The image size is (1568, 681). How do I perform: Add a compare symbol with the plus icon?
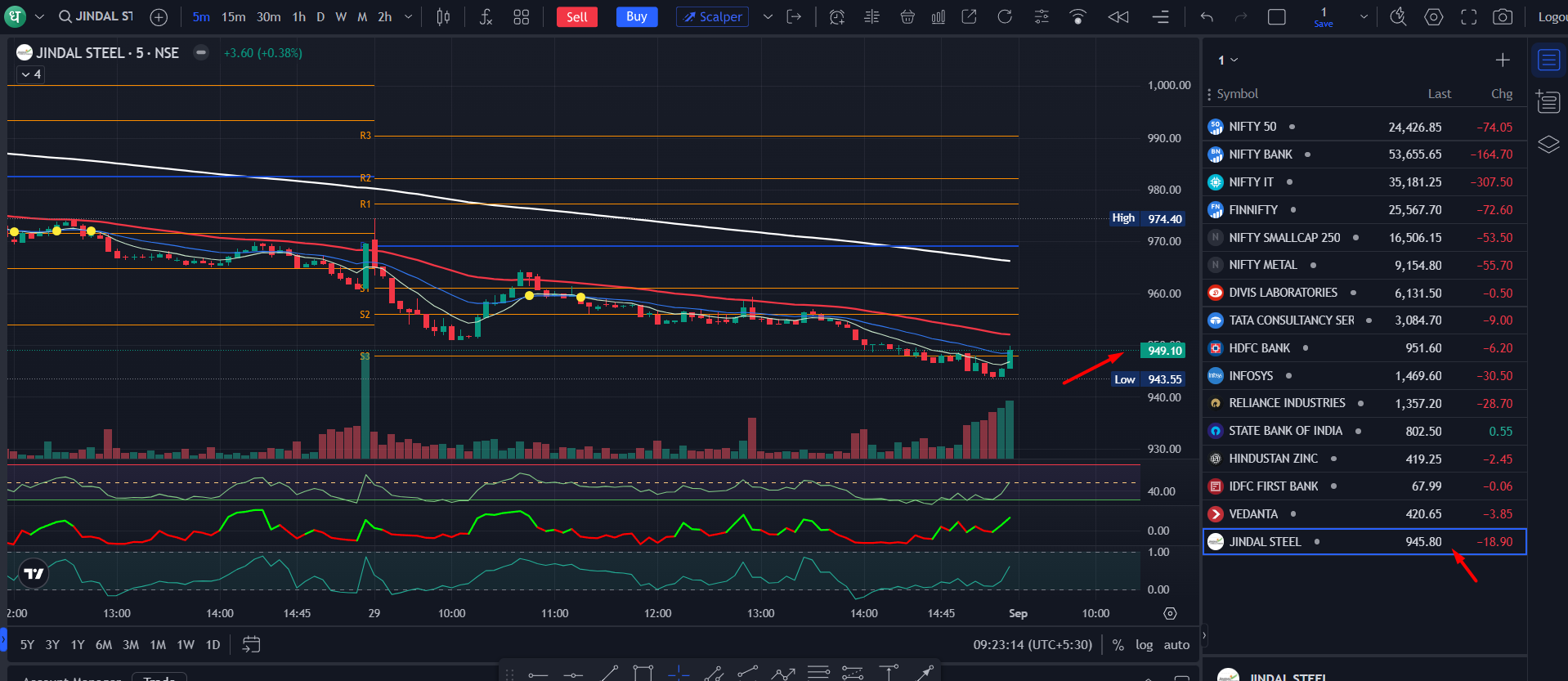tap(159, 17)
